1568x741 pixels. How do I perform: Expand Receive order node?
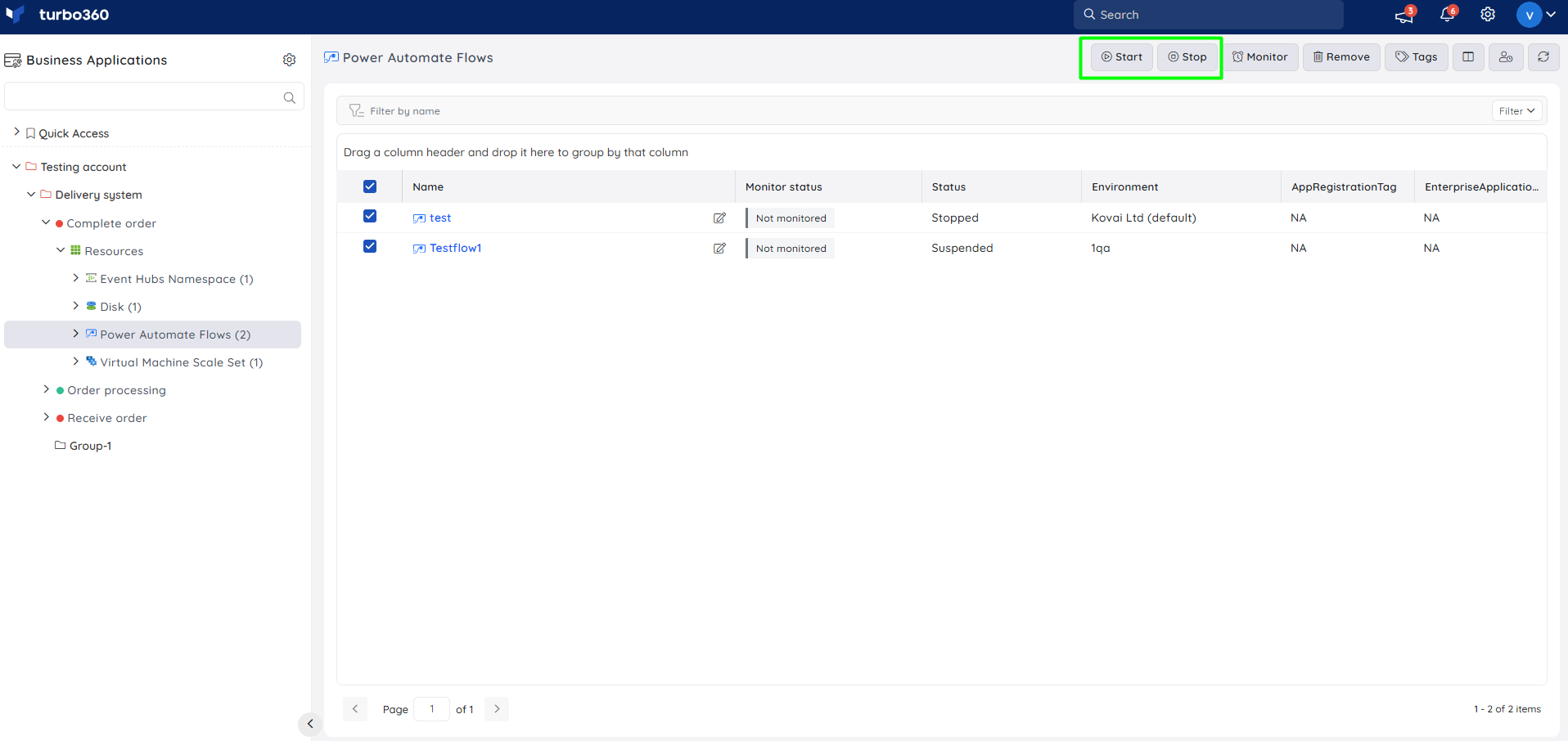[x=46, y=416]
